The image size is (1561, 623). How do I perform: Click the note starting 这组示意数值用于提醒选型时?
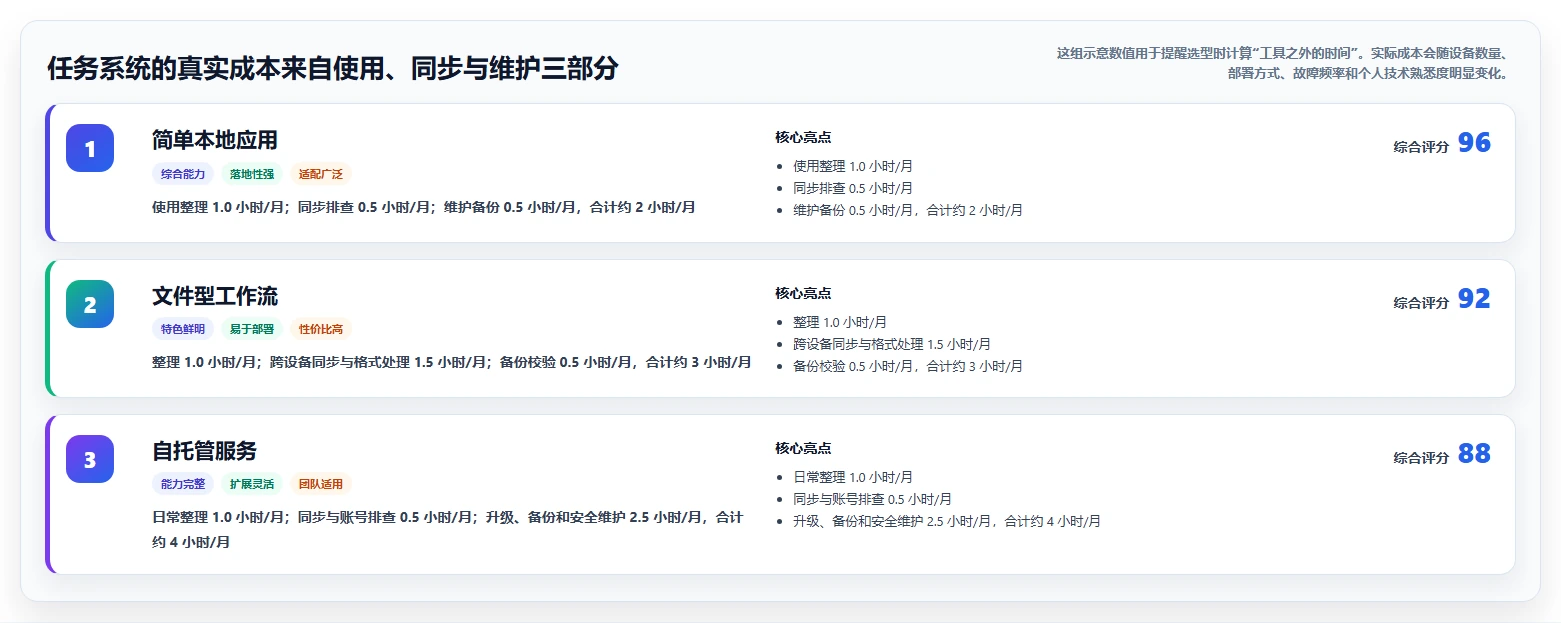point(1282,63)
